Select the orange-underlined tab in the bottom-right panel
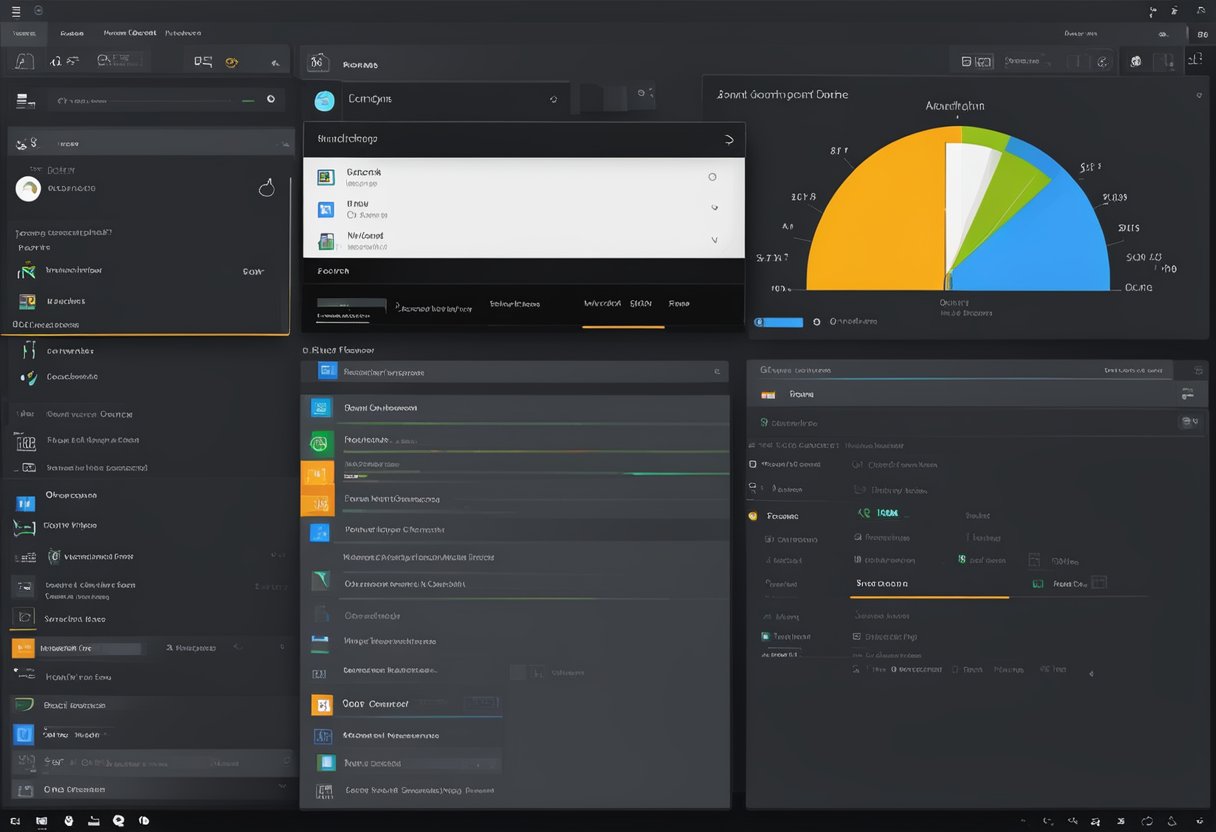 [882, 584]
